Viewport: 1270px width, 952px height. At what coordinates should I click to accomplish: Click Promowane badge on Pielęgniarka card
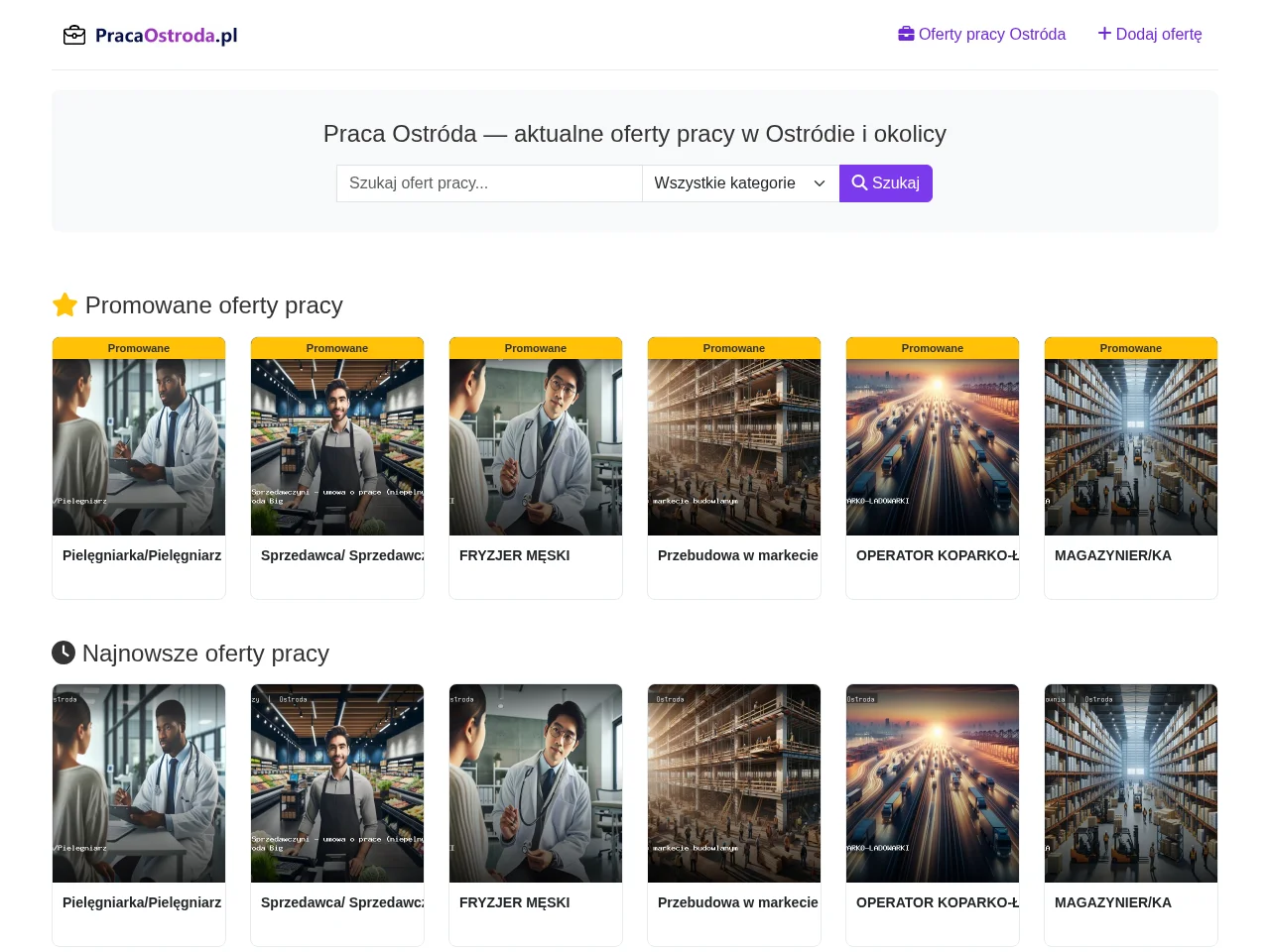139,348
